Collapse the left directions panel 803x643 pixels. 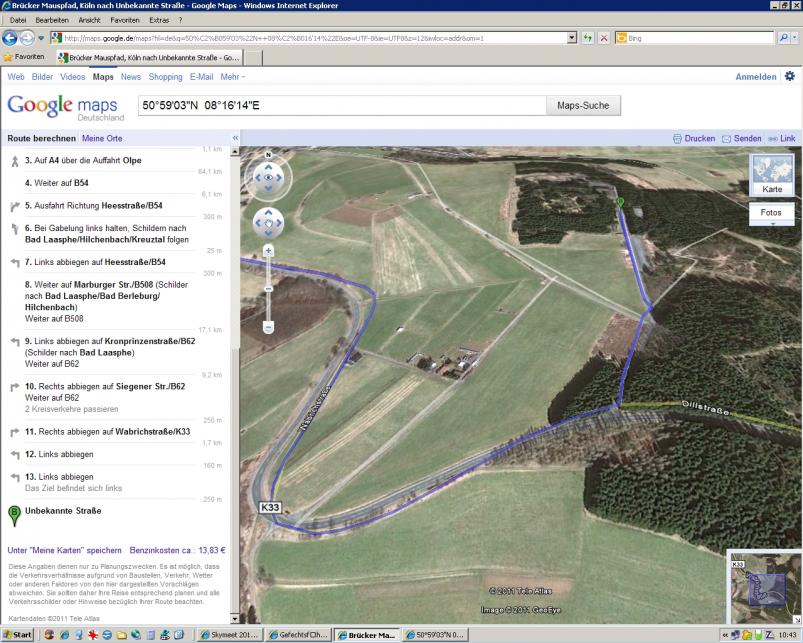235,138
